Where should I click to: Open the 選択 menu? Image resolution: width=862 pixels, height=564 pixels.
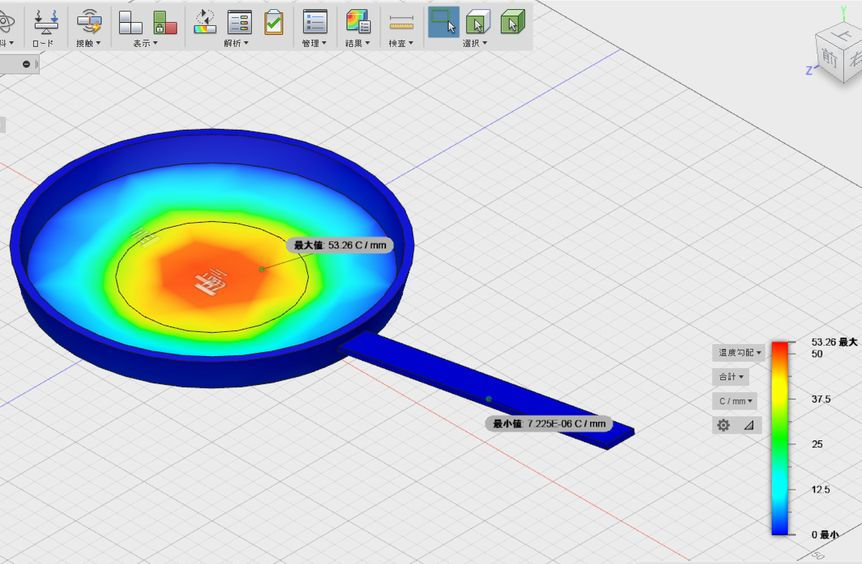[x=474, y=43]
